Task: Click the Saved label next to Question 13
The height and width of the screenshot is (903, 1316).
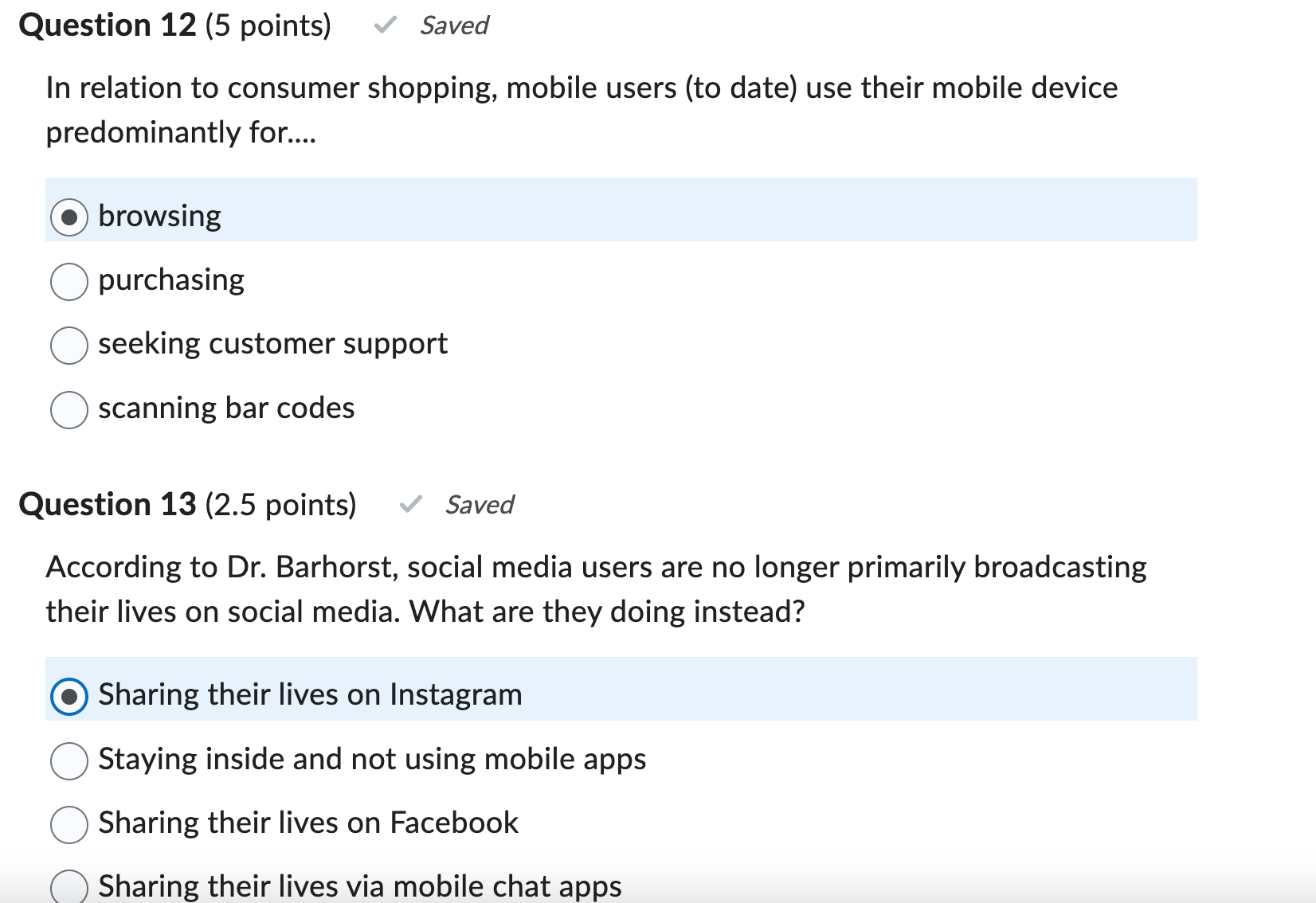Action: point(480,504)
